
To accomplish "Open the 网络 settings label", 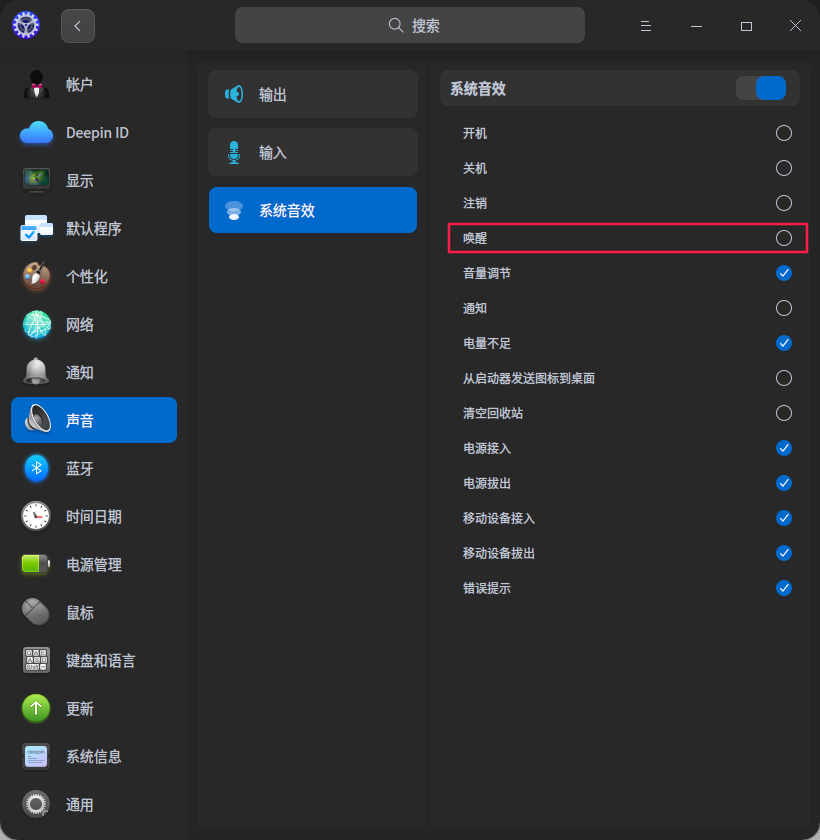I will click(x=80, y=325).
